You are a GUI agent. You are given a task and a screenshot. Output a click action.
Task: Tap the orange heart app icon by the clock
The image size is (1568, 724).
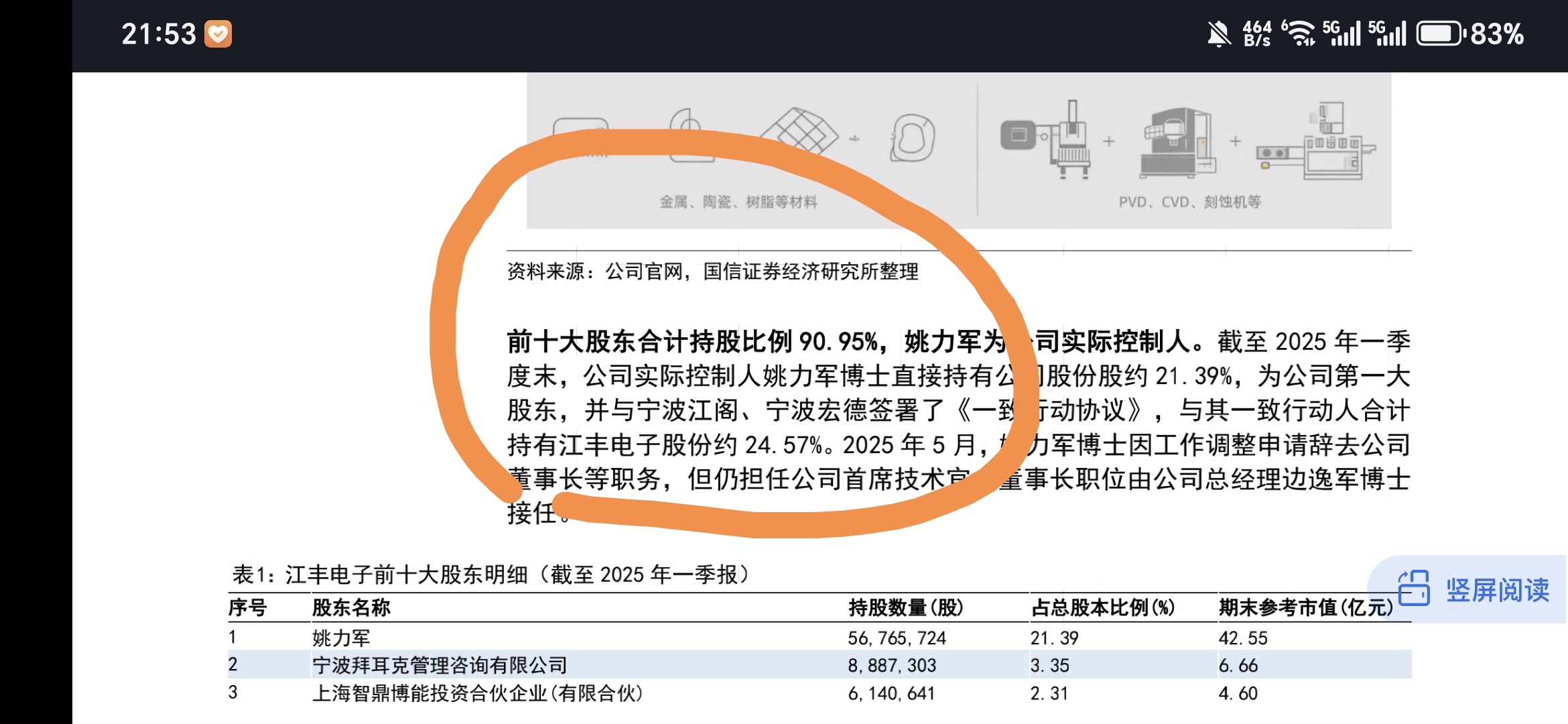[218, 34]
